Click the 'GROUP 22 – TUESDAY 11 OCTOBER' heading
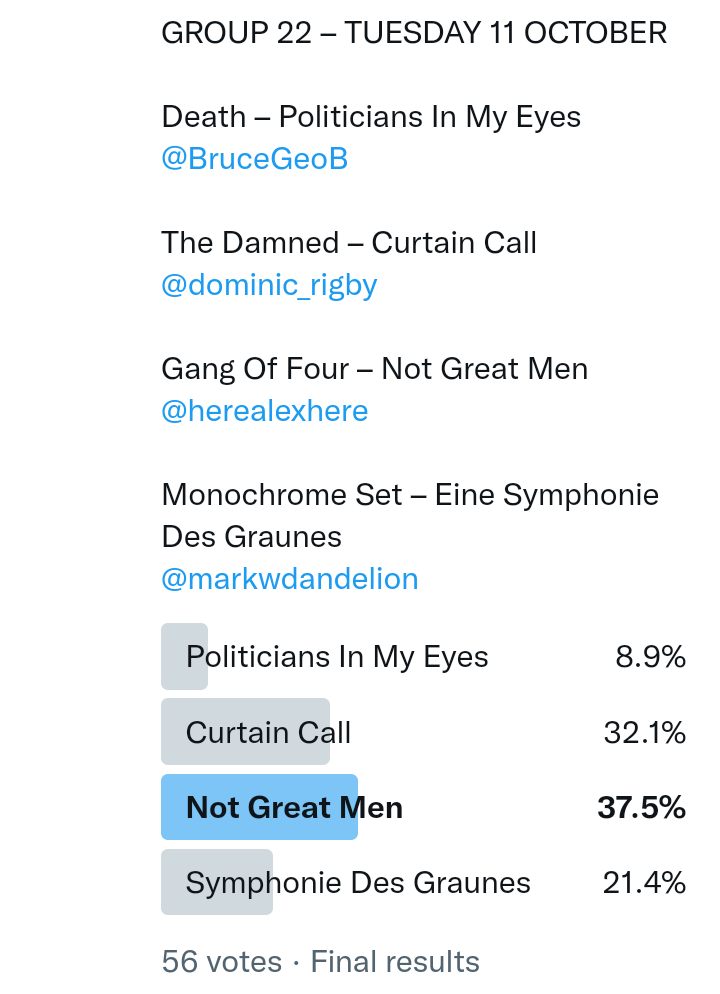 (x=414, y=33)
